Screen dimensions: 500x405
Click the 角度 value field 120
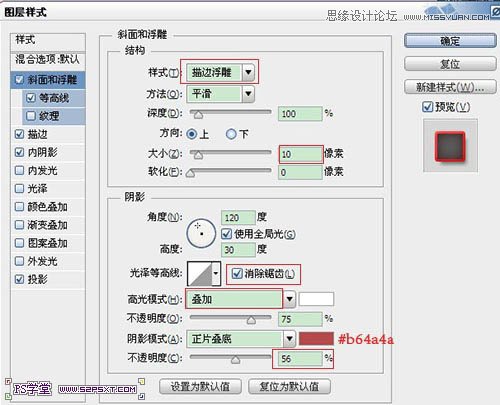tap(238, 218)
